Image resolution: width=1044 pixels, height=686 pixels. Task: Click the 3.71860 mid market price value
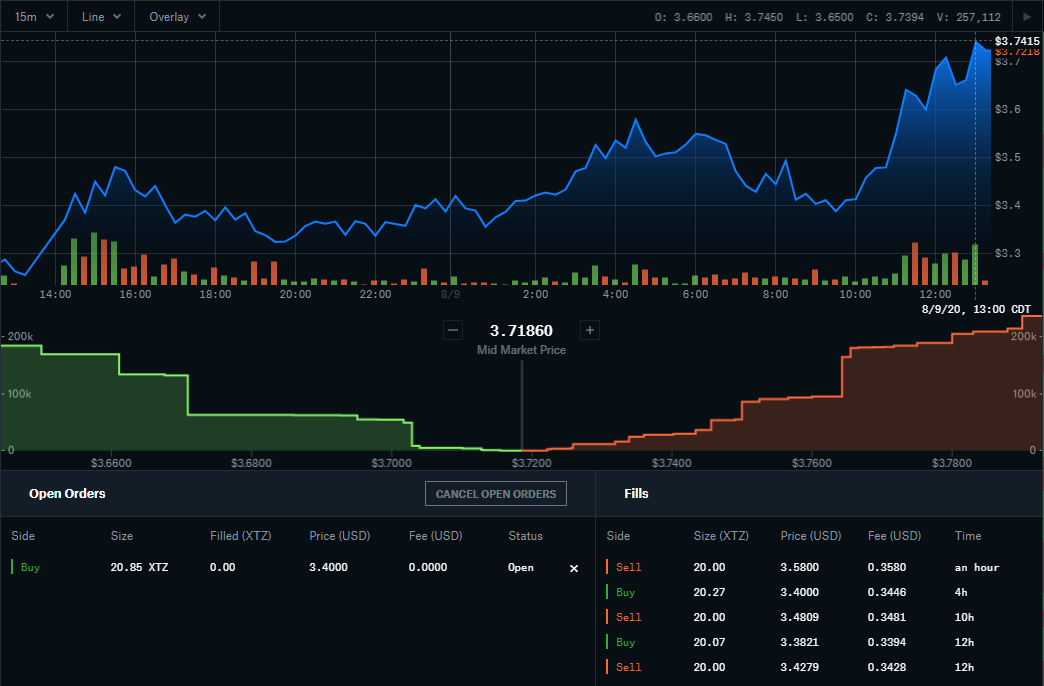point(521,330)
